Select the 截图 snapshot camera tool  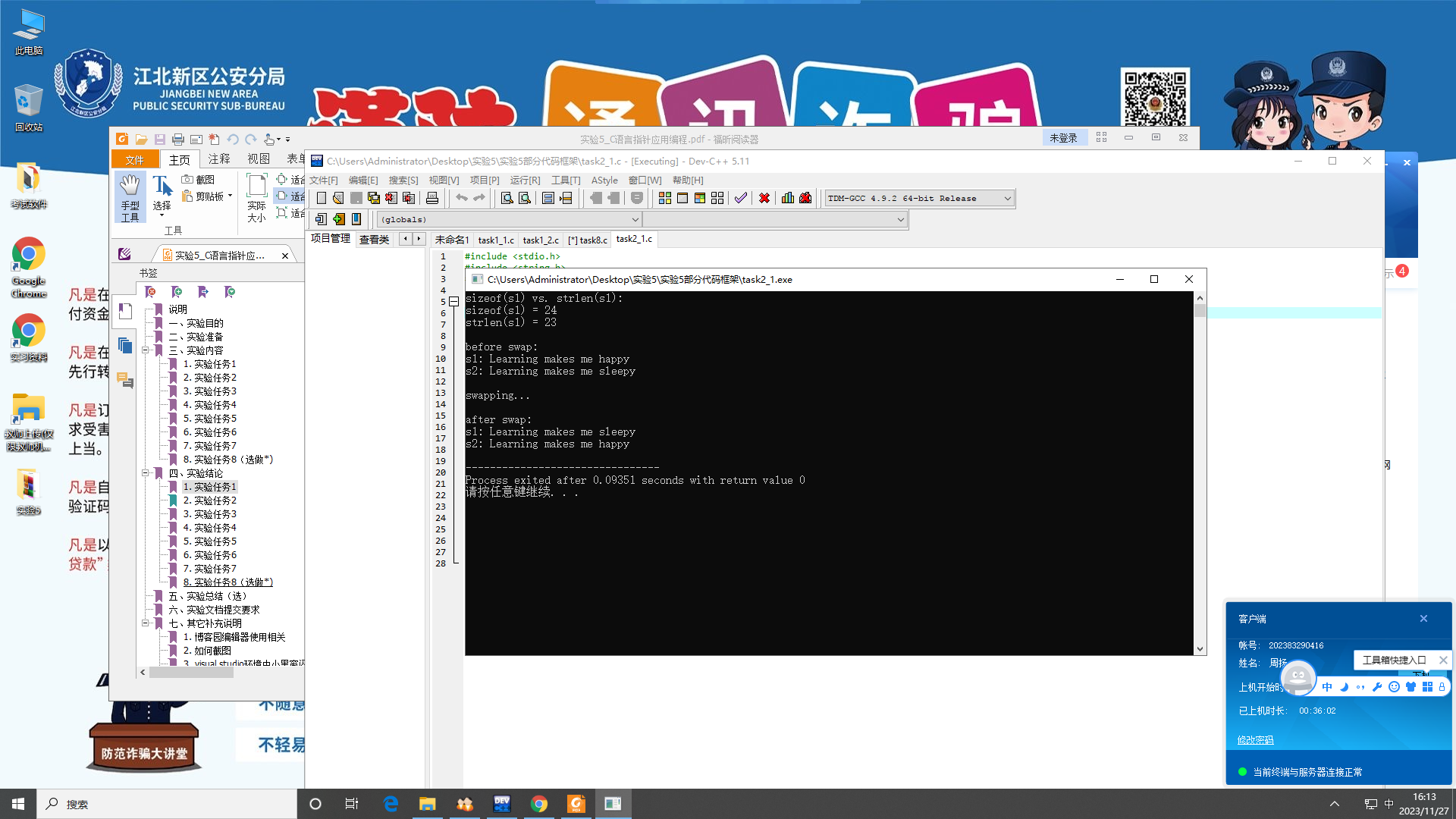point(199,180)
